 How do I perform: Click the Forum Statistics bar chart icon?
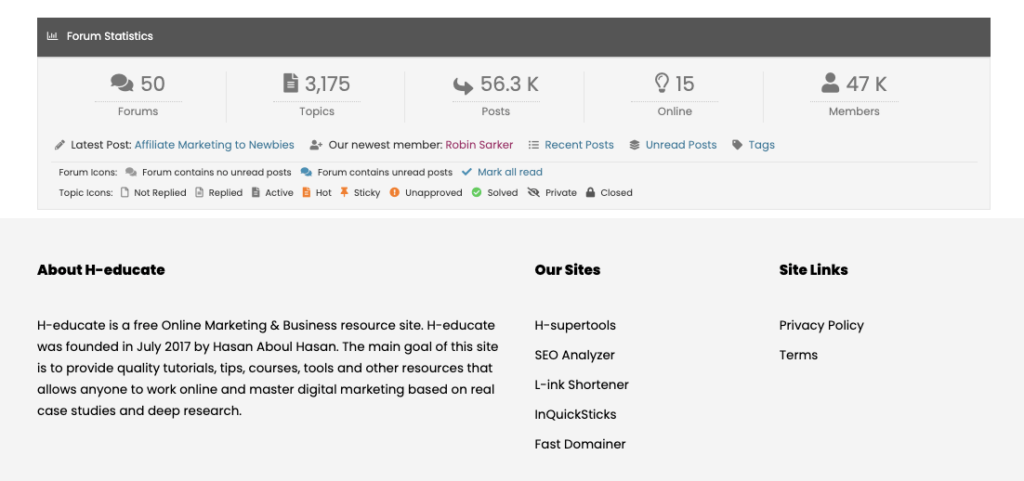click(52, 36)
